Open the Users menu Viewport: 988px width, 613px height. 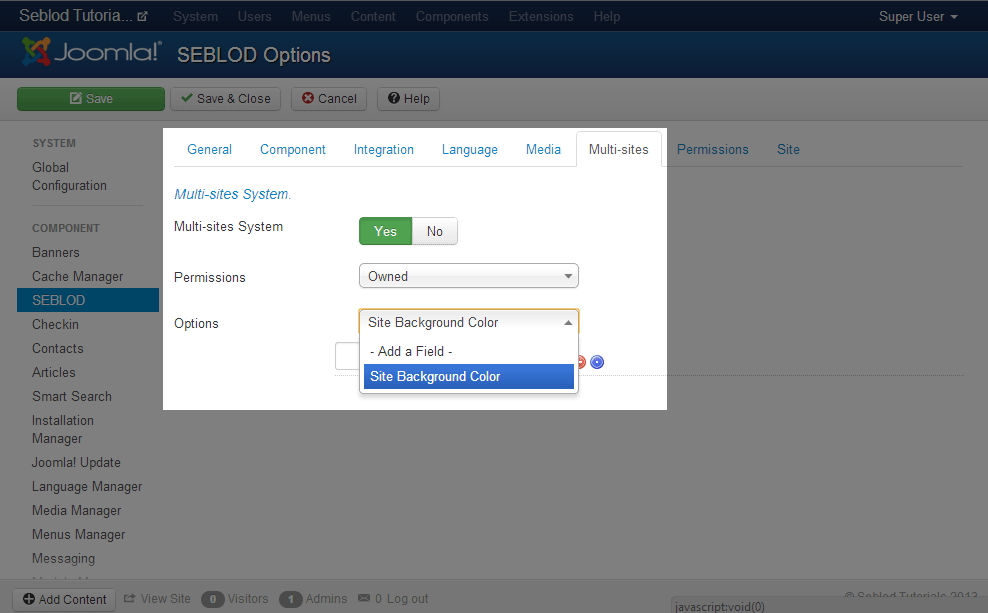pos(255,16)
